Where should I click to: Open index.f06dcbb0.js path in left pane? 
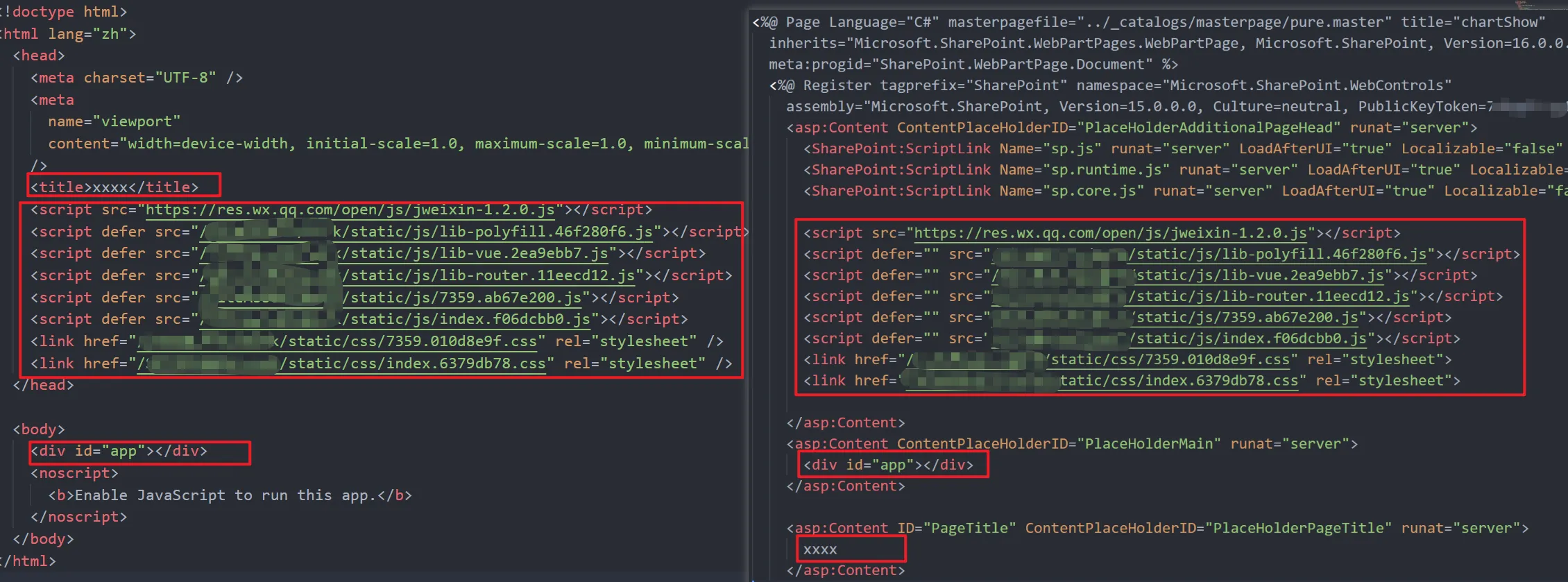coord(395,319)
